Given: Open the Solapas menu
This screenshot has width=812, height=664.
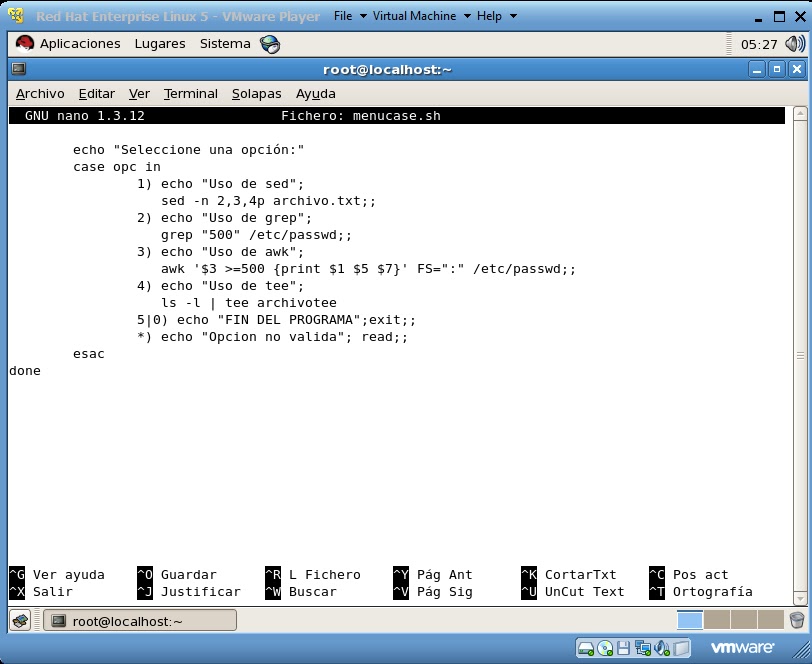Looking at the screenshot, I should coord(256,94).
